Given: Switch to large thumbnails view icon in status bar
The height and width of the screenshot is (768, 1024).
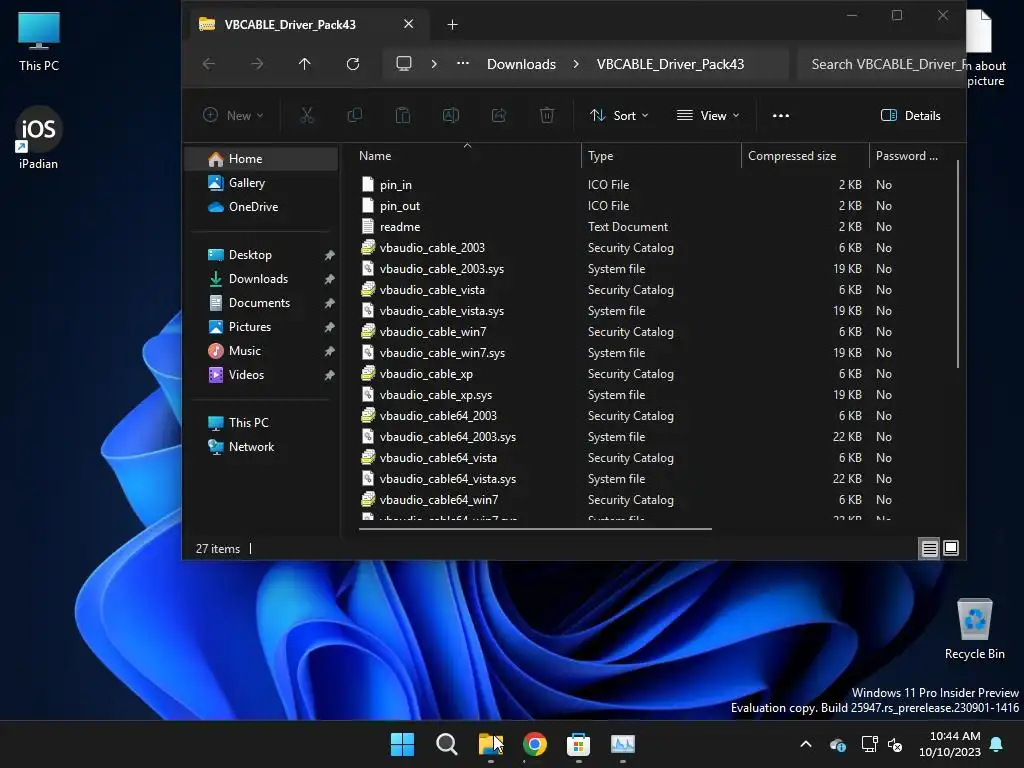Looking at the screenshot, I should (x=952, y=549).
